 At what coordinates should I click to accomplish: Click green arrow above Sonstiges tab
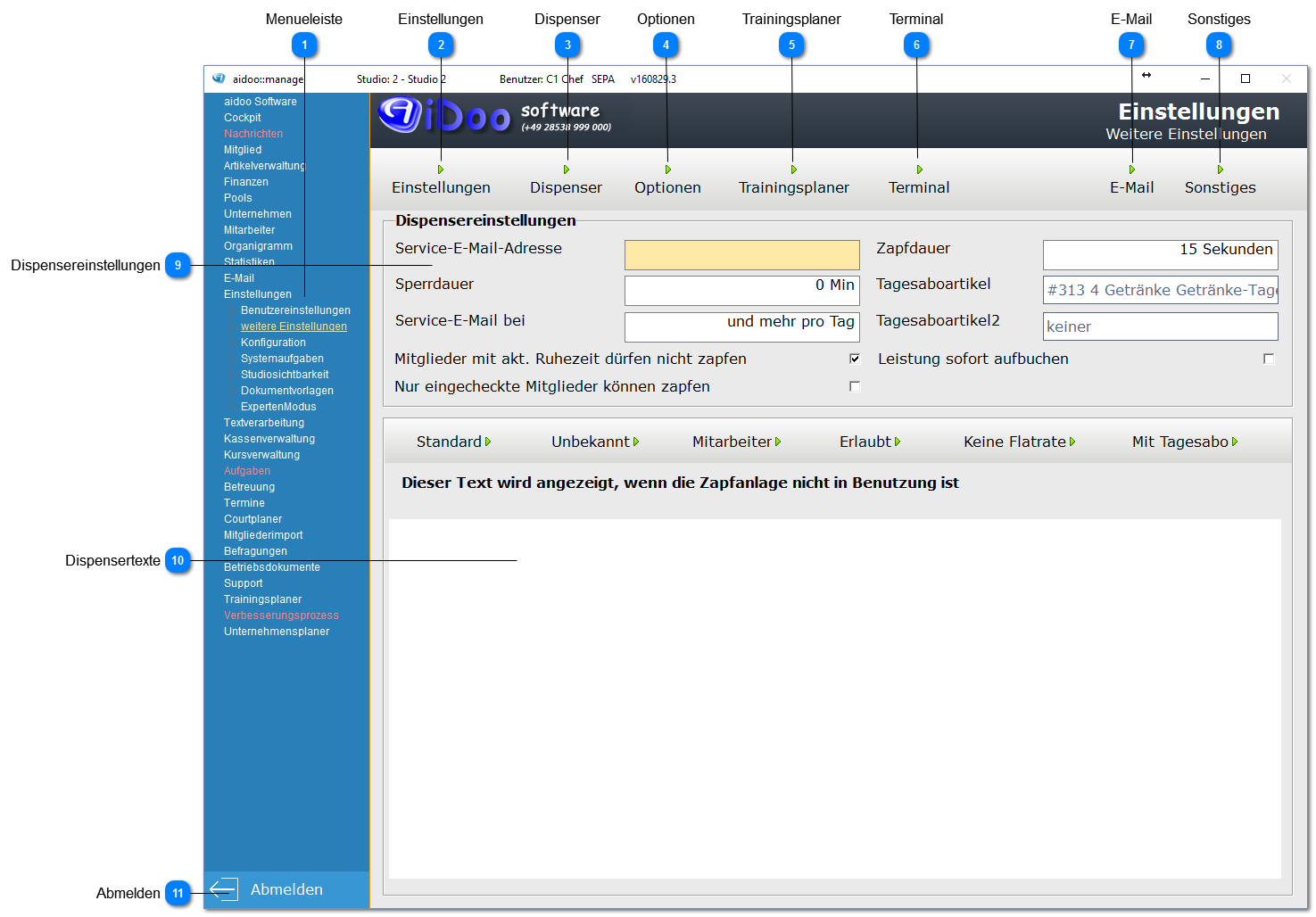point(1221,169)
